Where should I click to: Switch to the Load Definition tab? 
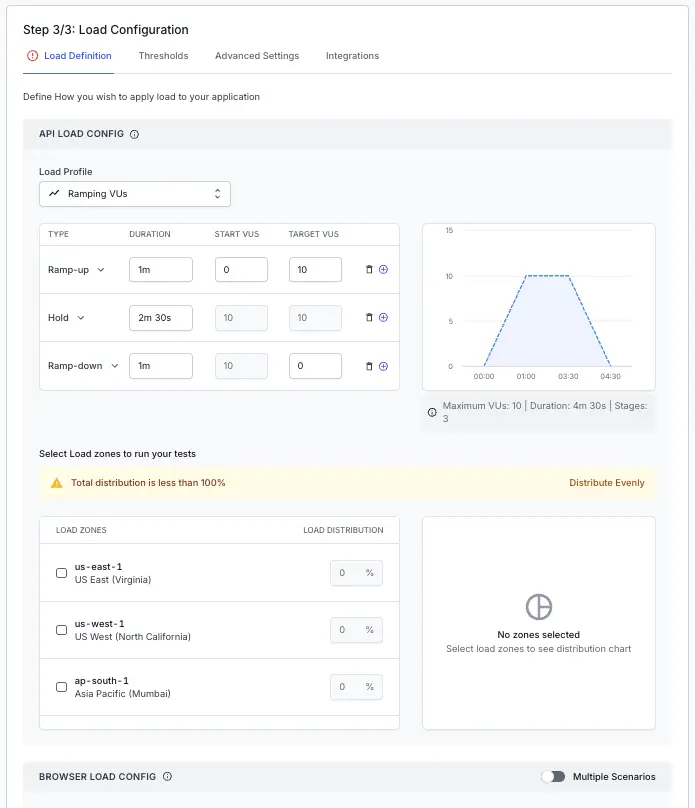[x=69, y=56]
